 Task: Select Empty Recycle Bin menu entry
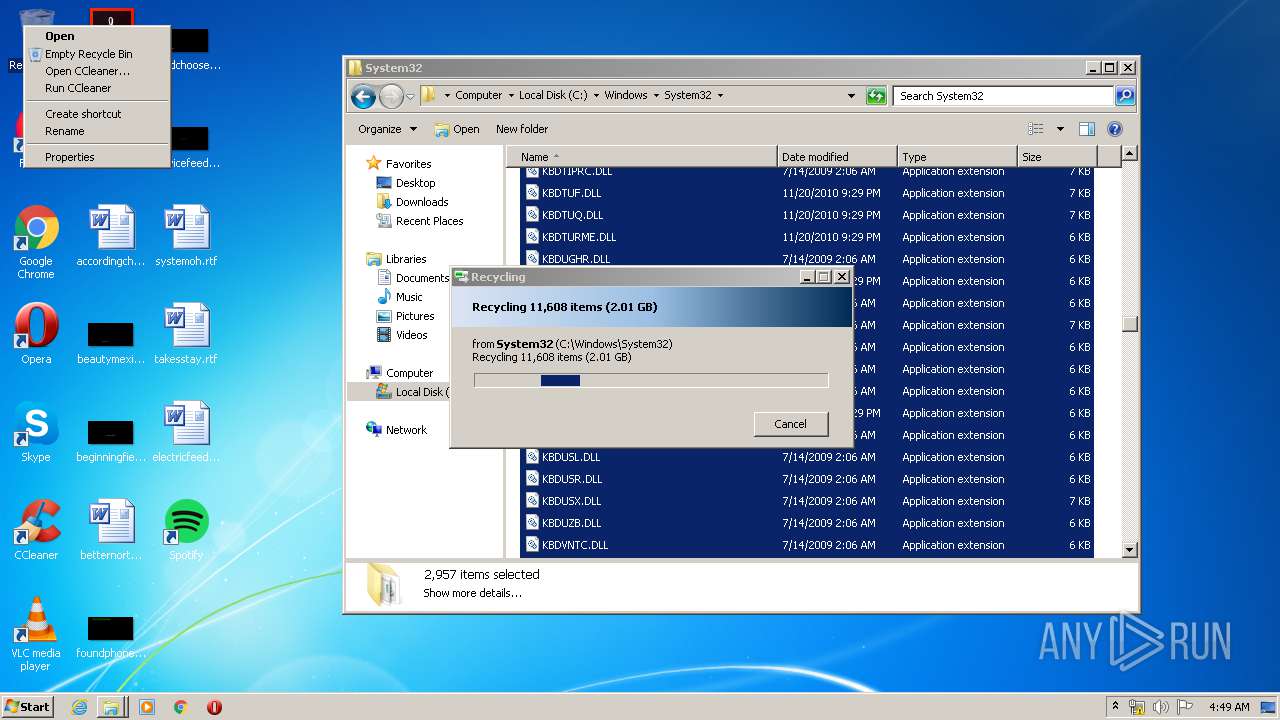point(97,54)
